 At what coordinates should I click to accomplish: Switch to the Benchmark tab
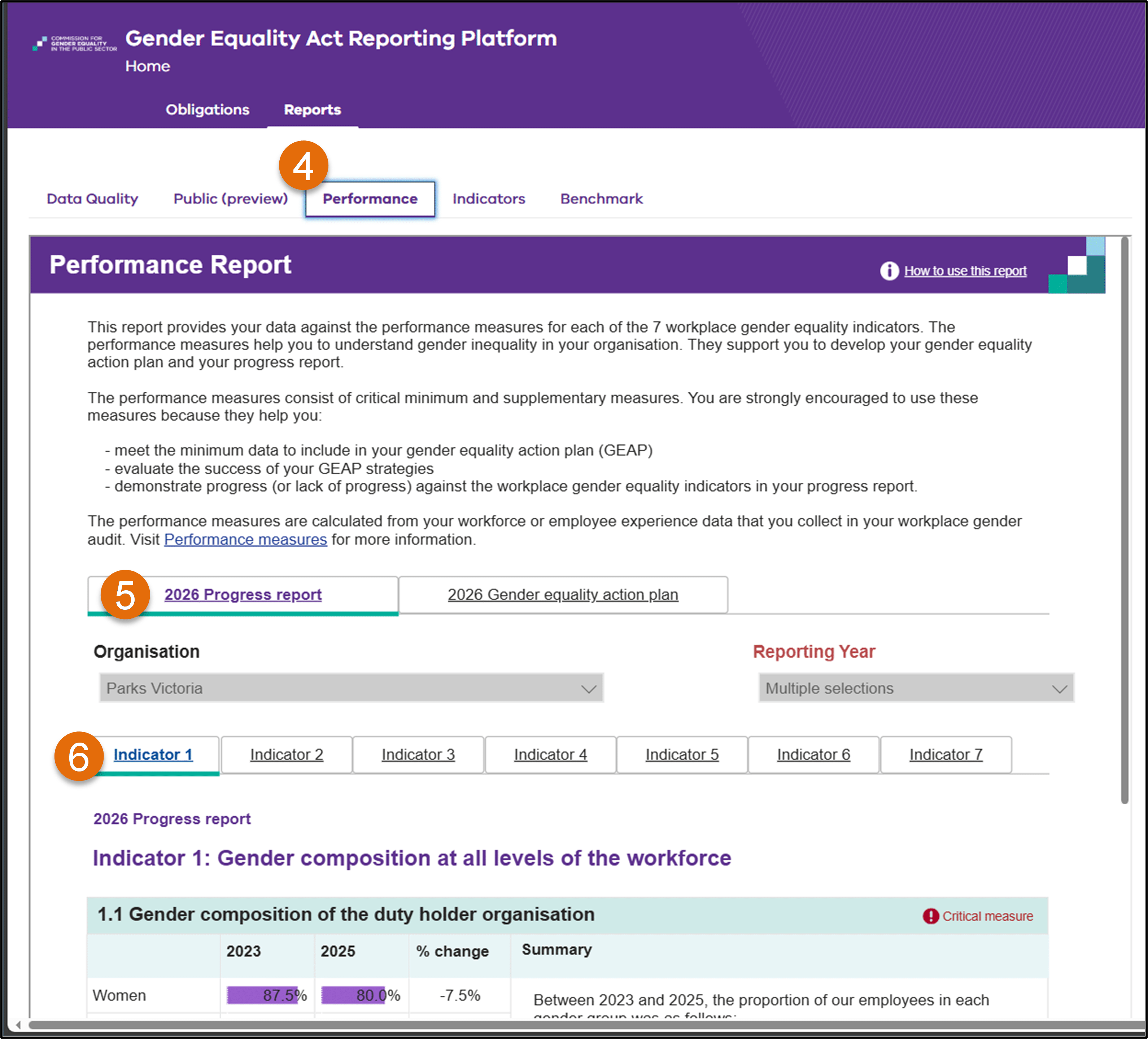tap(601, 199)
